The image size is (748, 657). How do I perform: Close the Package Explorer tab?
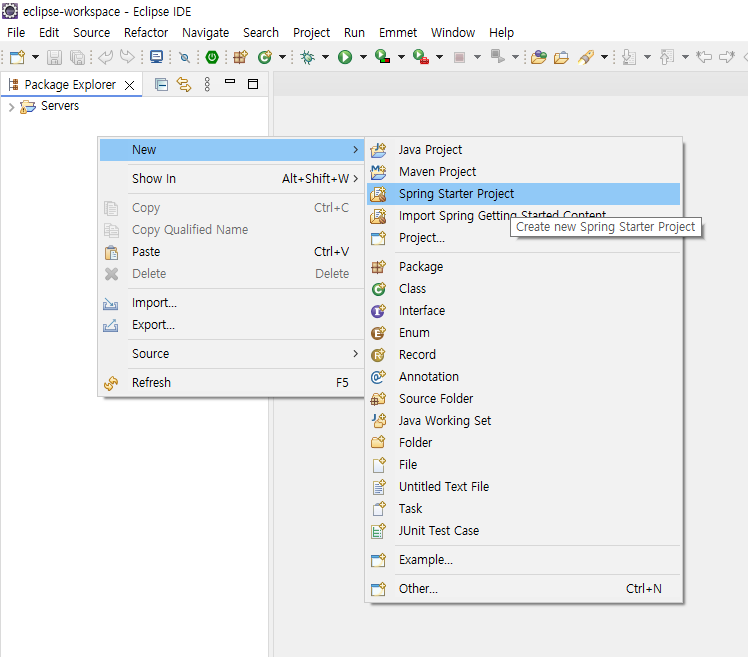coord(129,85)
